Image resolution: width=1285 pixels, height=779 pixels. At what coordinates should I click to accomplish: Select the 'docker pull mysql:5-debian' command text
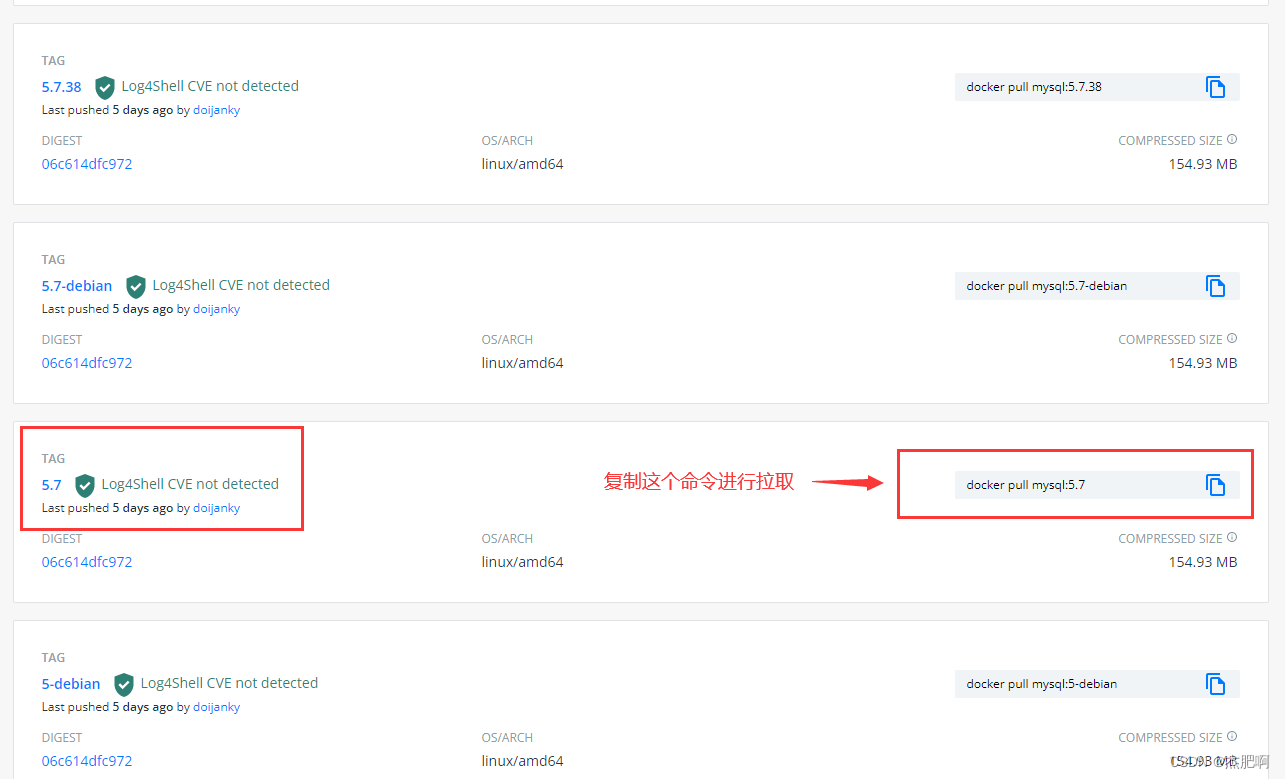[x=1042, y=684]
